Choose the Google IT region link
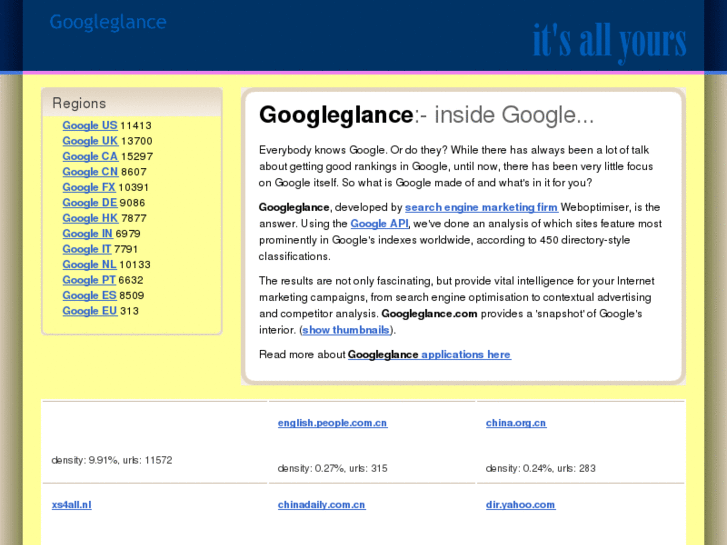 tap(87, 249)
